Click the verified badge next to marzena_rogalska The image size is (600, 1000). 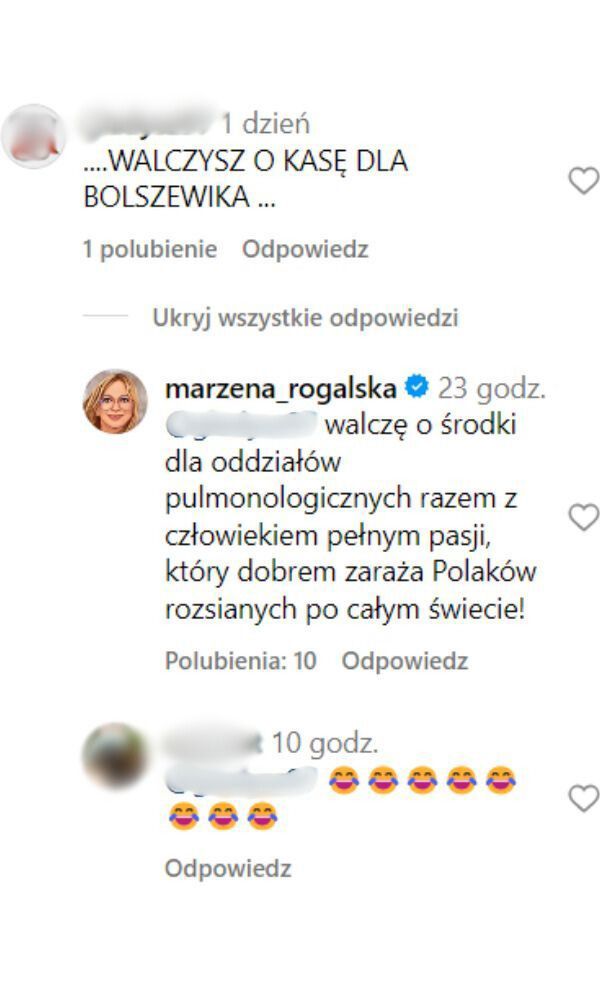pos(417,386)
